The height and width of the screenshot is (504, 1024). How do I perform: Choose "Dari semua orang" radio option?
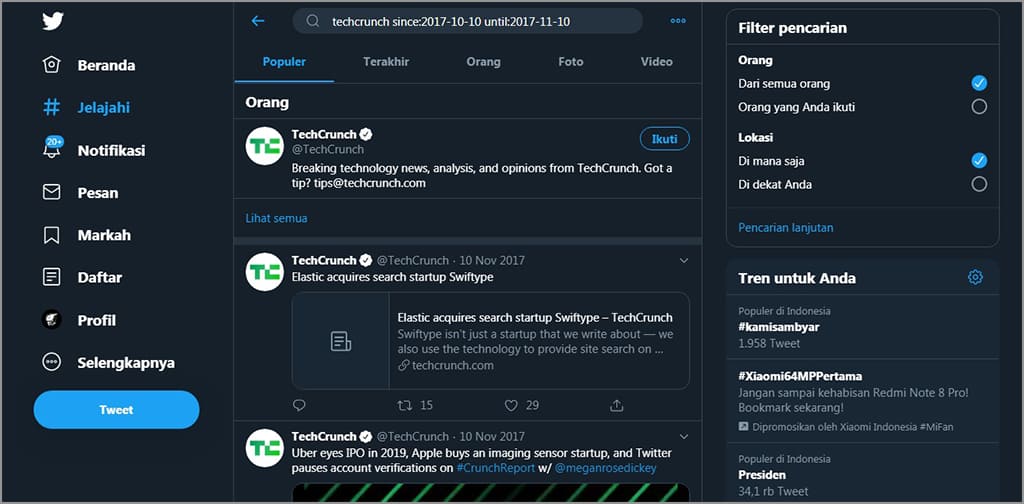tap(979, 83)
